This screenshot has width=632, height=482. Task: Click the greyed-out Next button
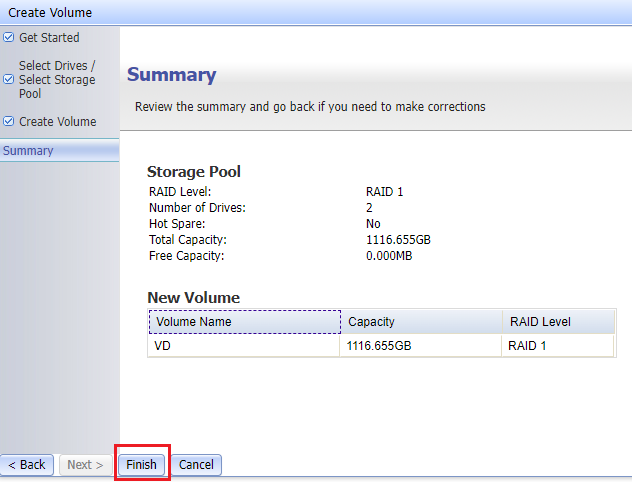click(86, 465)
